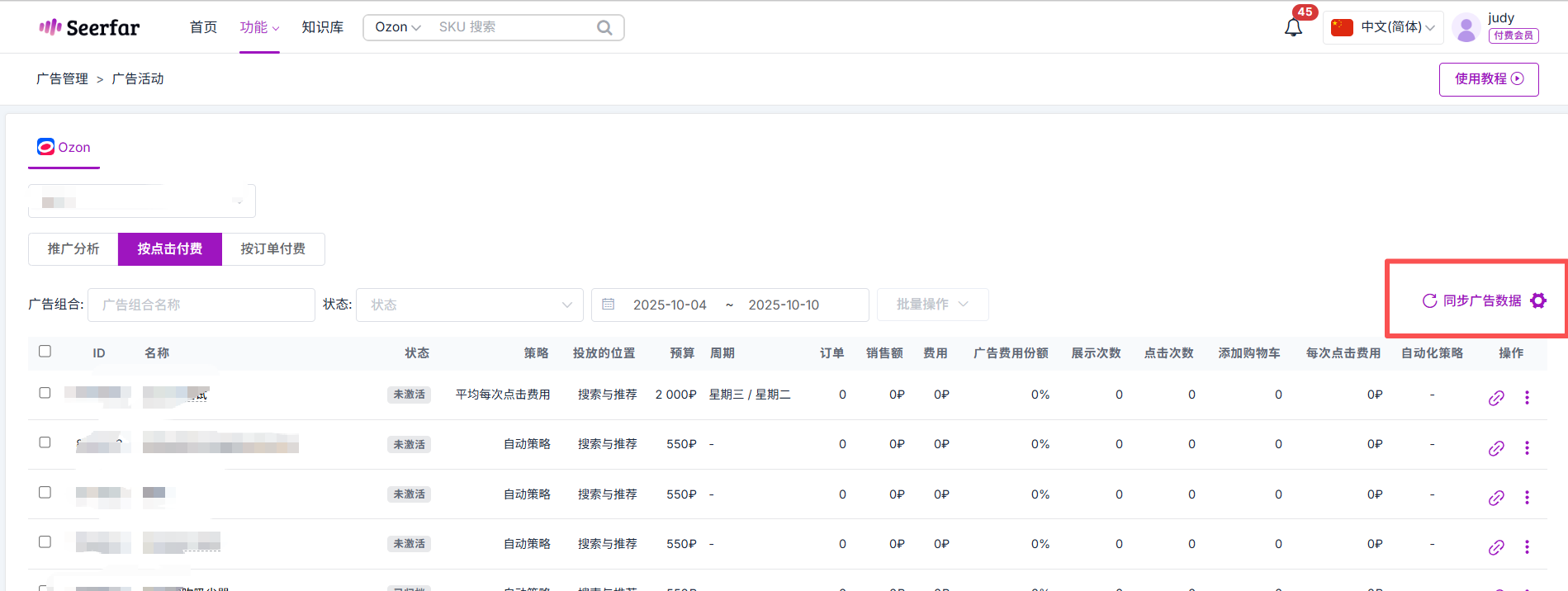
Task: Click the judy user avatar
Action: (1466, 28)
